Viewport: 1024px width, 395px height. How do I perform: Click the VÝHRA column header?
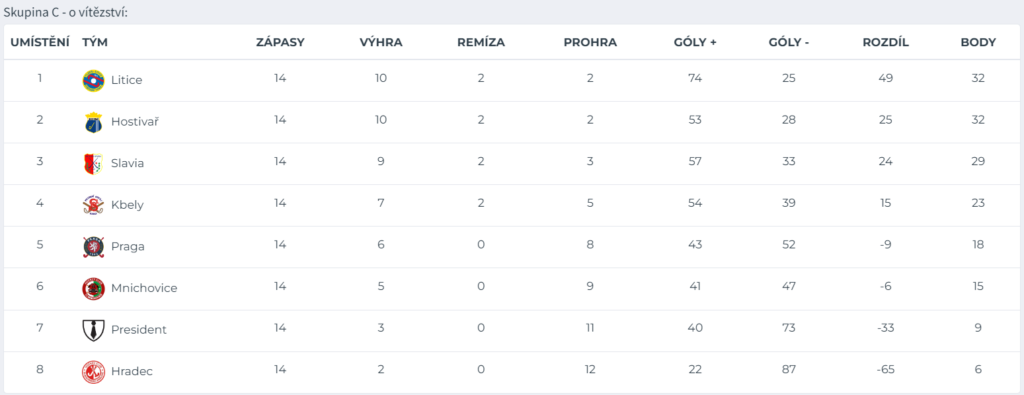(x=381, y=42)
